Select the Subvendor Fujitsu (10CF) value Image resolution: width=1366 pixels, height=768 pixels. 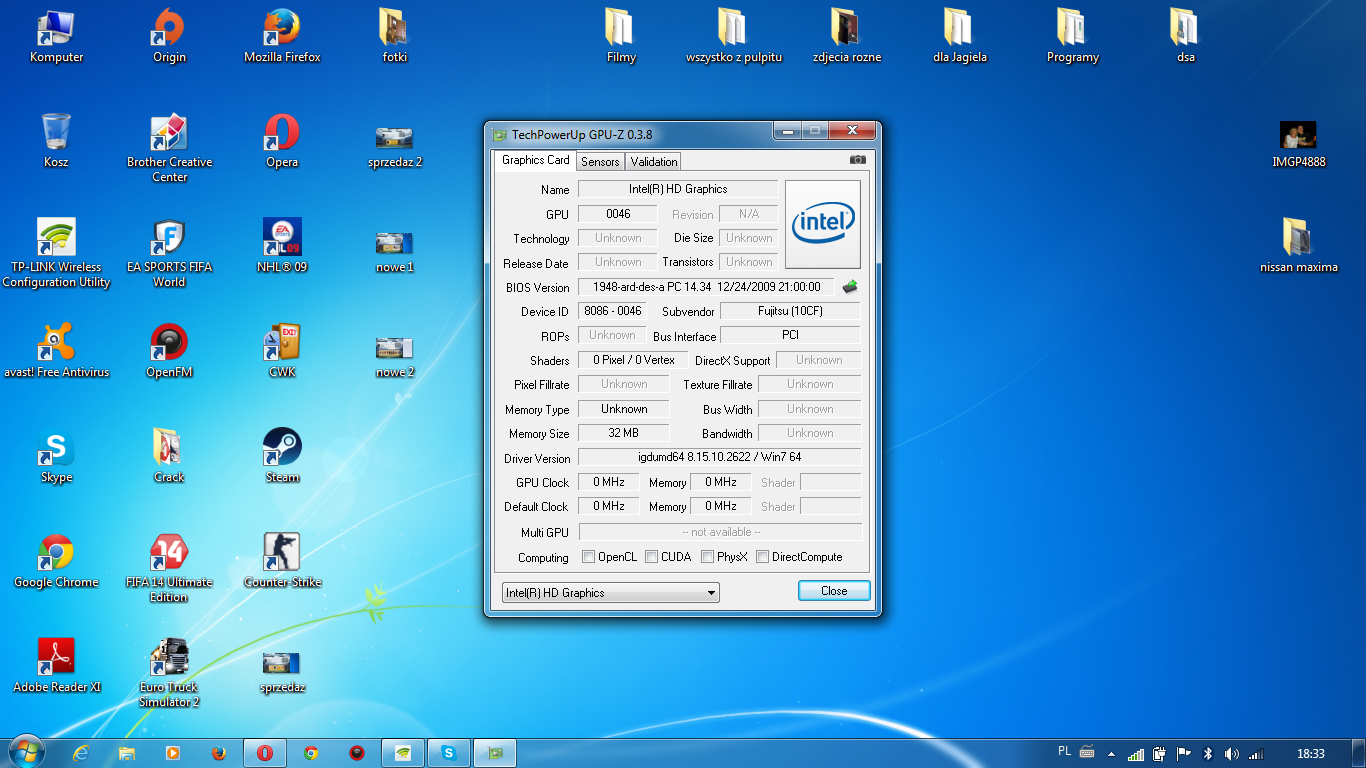790,311
